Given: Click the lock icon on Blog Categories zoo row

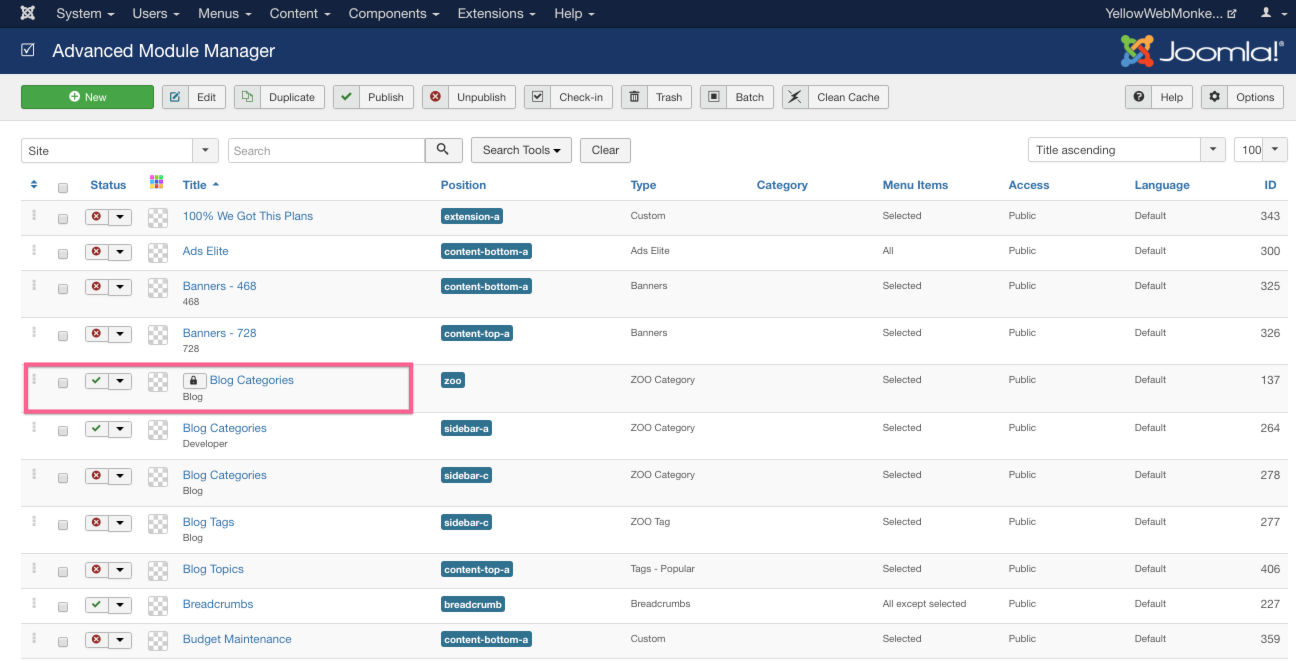Looking at the screenshot, I should click(194, 381).
